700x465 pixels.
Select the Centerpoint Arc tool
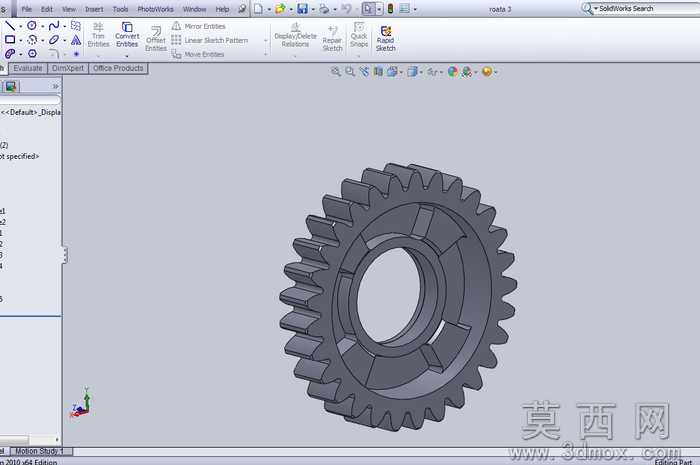tap(32, 40)
